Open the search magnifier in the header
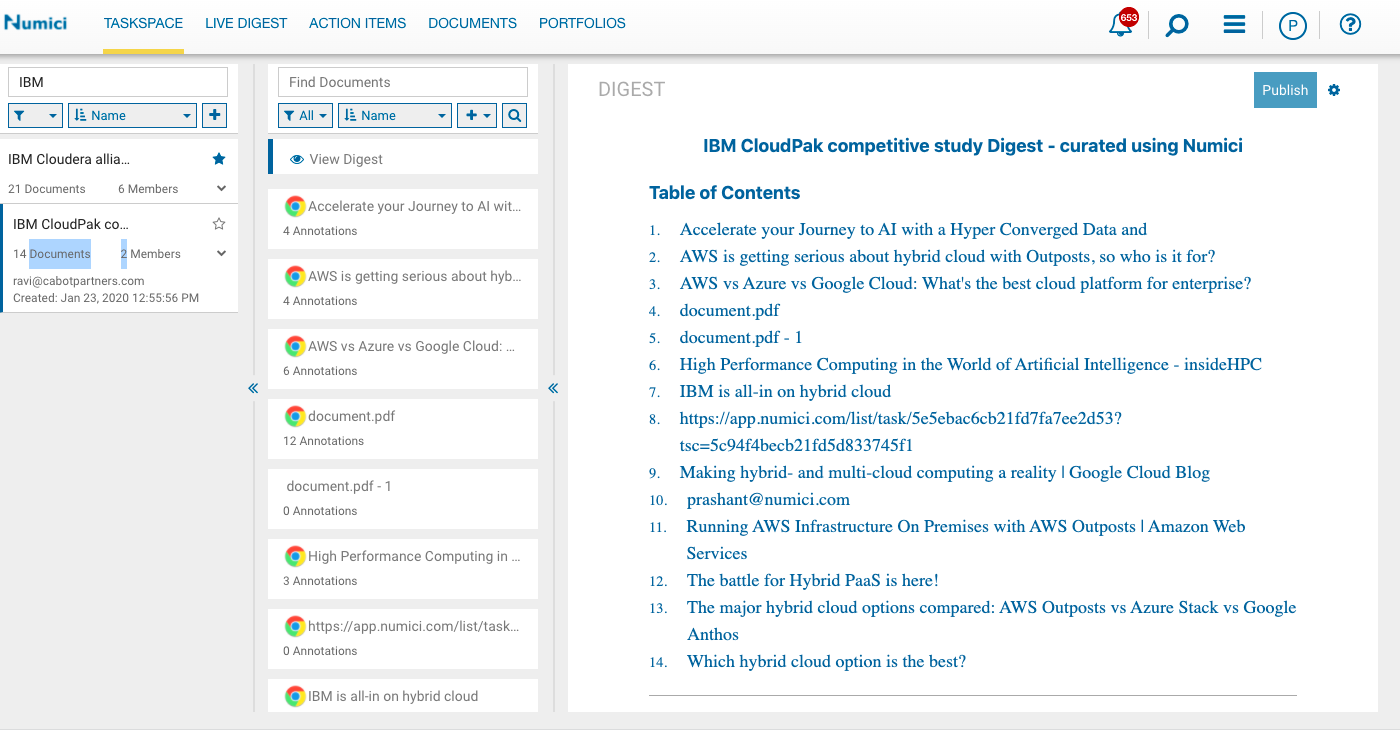 [x=1177, y=25]
